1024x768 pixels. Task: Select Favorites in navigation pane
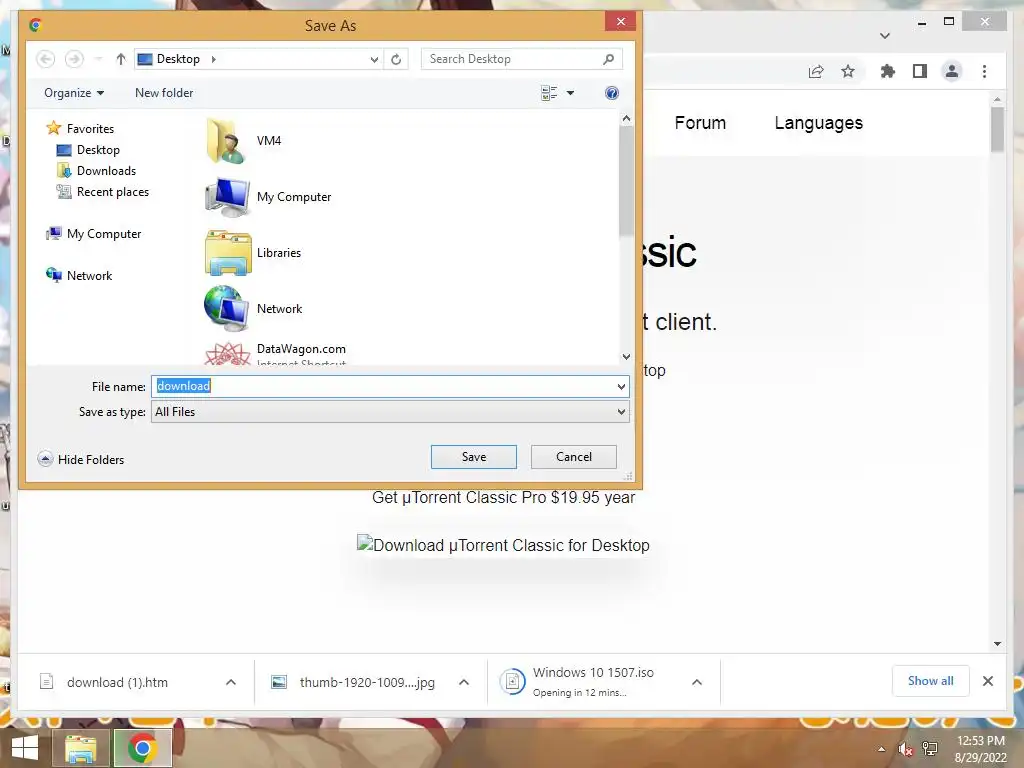click(x=80, y=129)
